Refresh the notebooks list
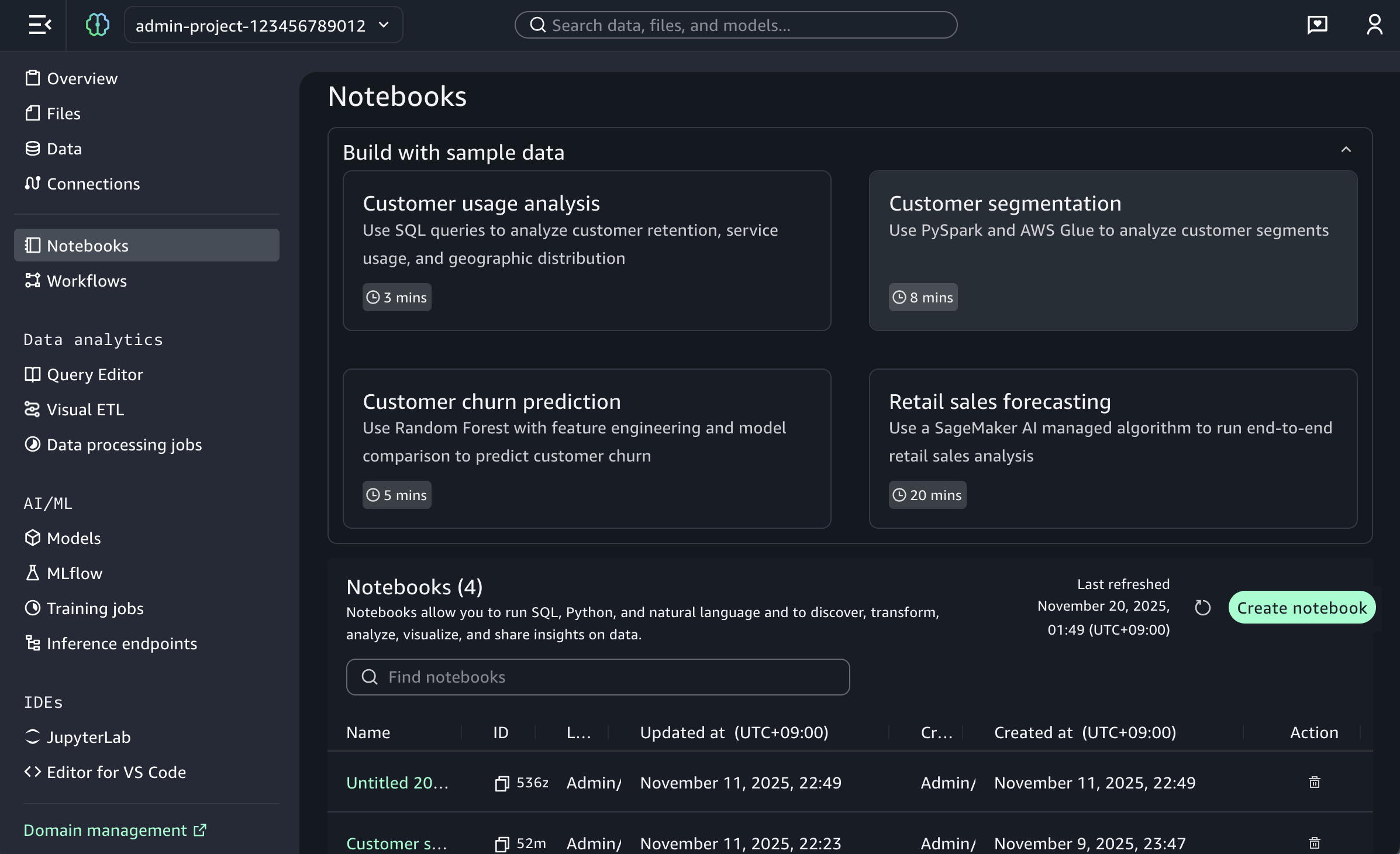 coord(1202,608)
